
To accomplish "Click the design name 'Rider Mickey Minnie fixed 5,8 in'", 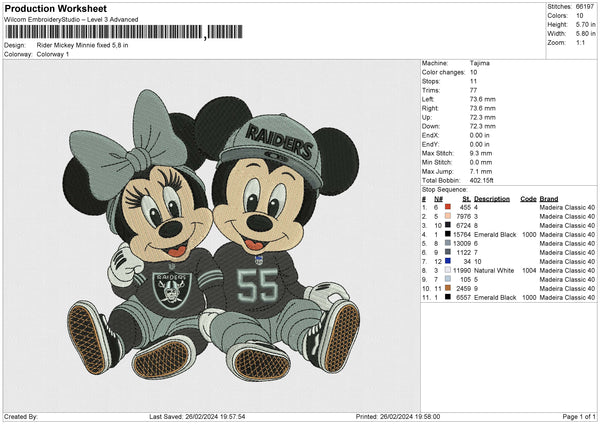I will click(x=82, y=45).
